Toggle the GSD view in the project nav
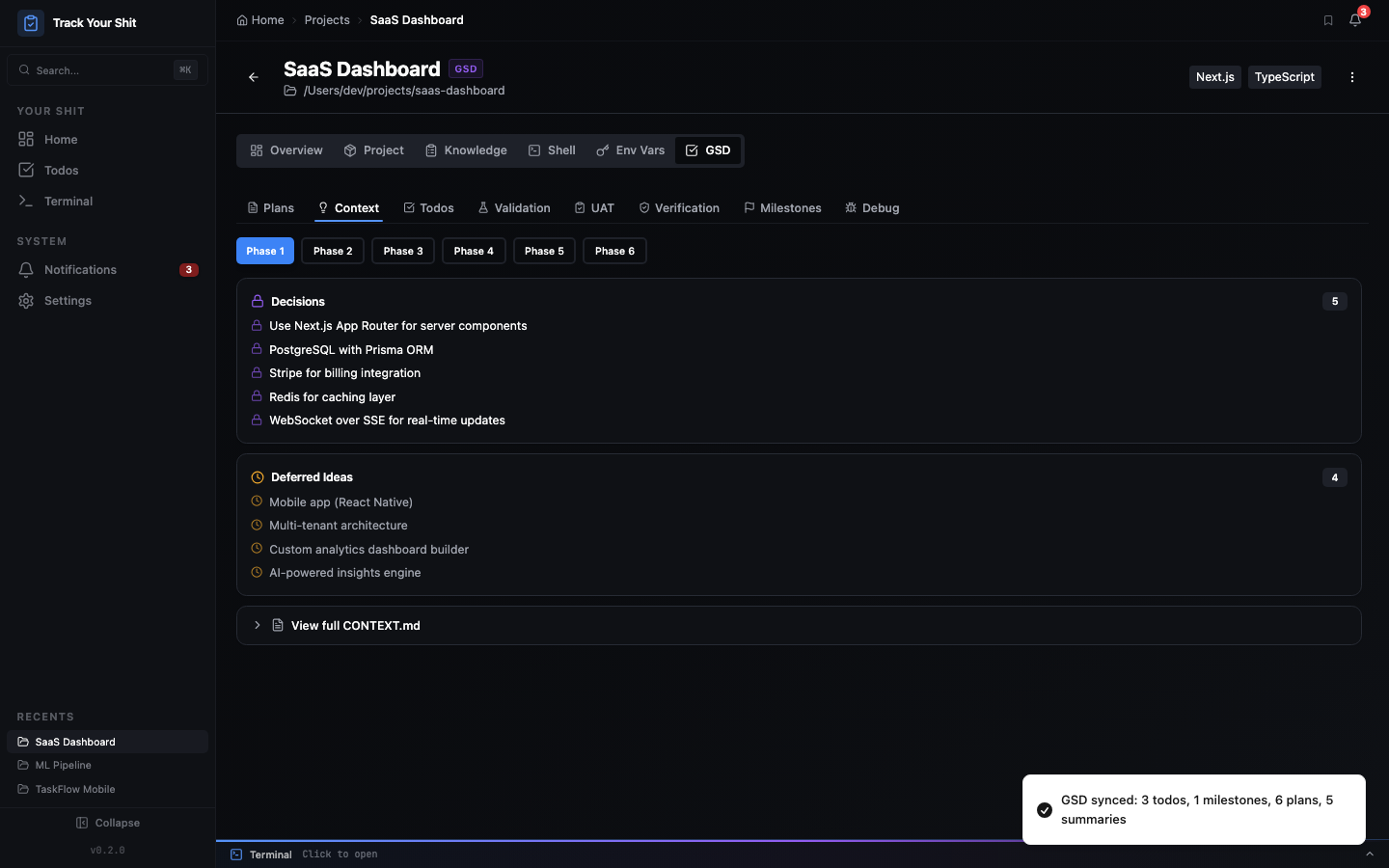The image size is (1389, 868). pos(708,149)
